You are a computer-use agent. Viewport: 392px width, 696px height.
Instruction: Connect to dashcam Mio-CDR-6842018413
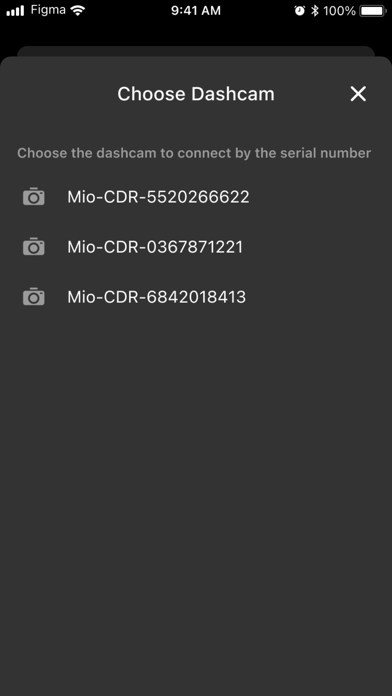(196, 297)
